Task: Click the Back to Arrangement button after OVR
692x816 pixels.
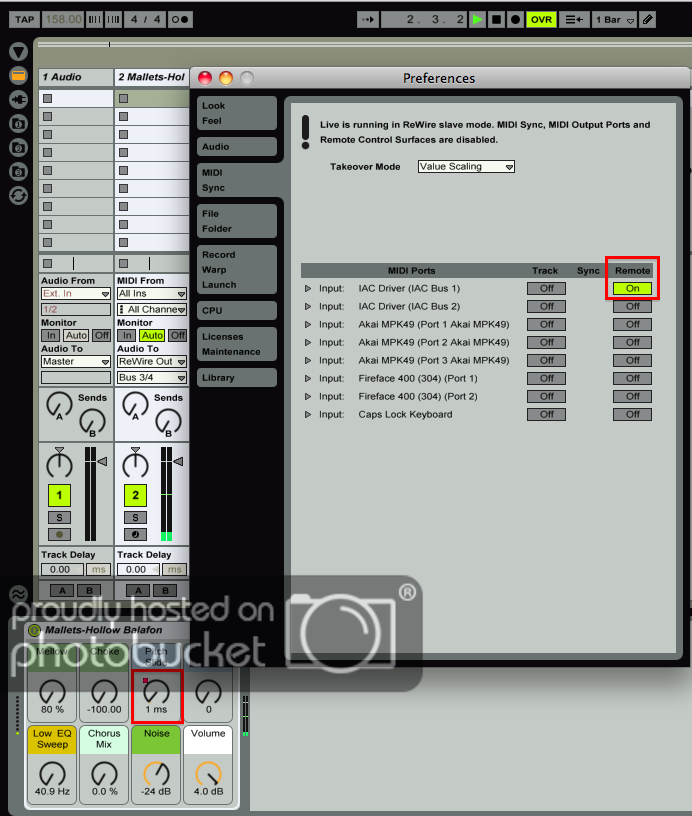Action: click(x=574, y=20)
